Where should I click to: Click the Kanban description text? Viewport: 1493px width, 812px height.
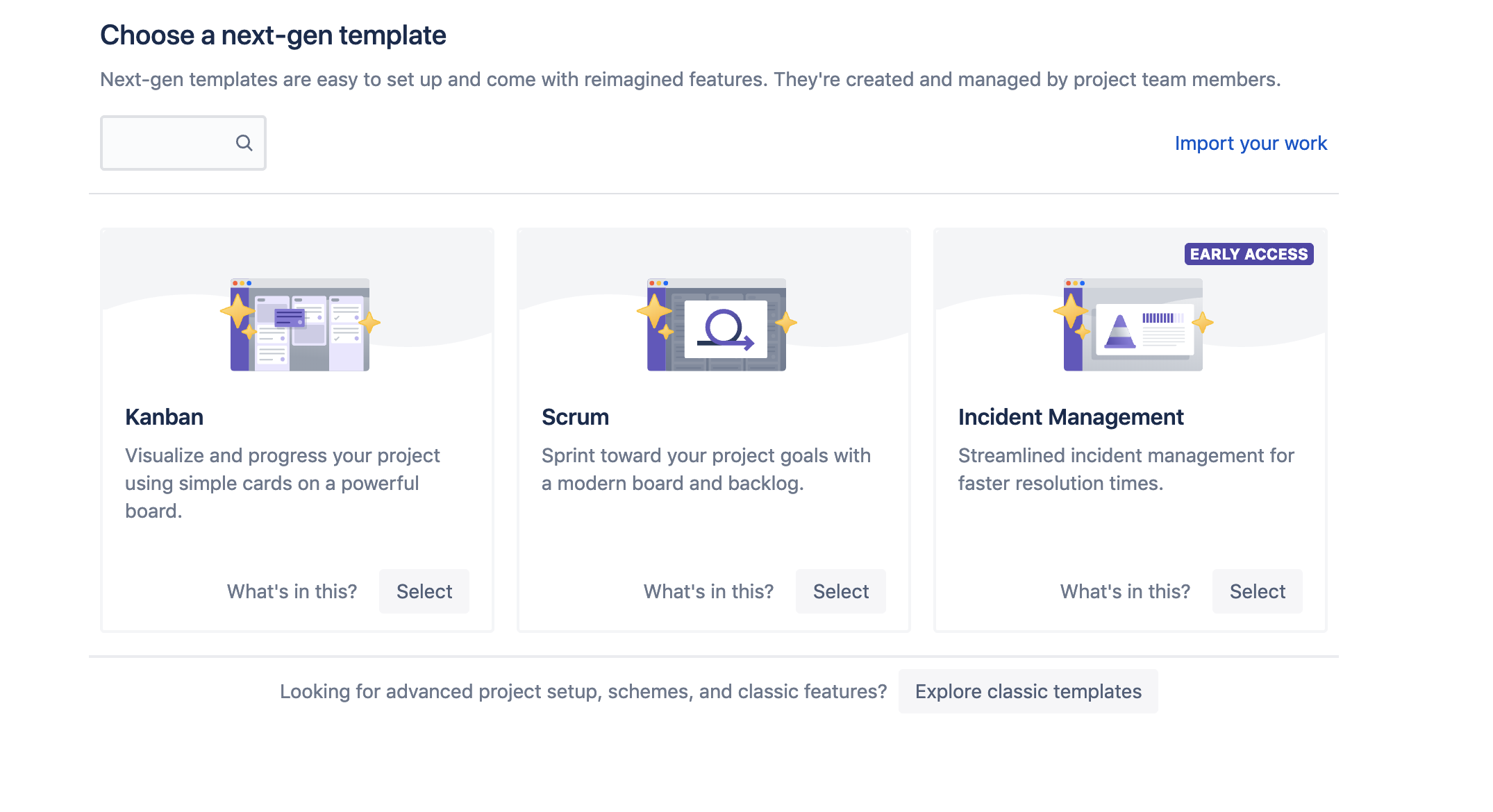(x=282, y=483)
